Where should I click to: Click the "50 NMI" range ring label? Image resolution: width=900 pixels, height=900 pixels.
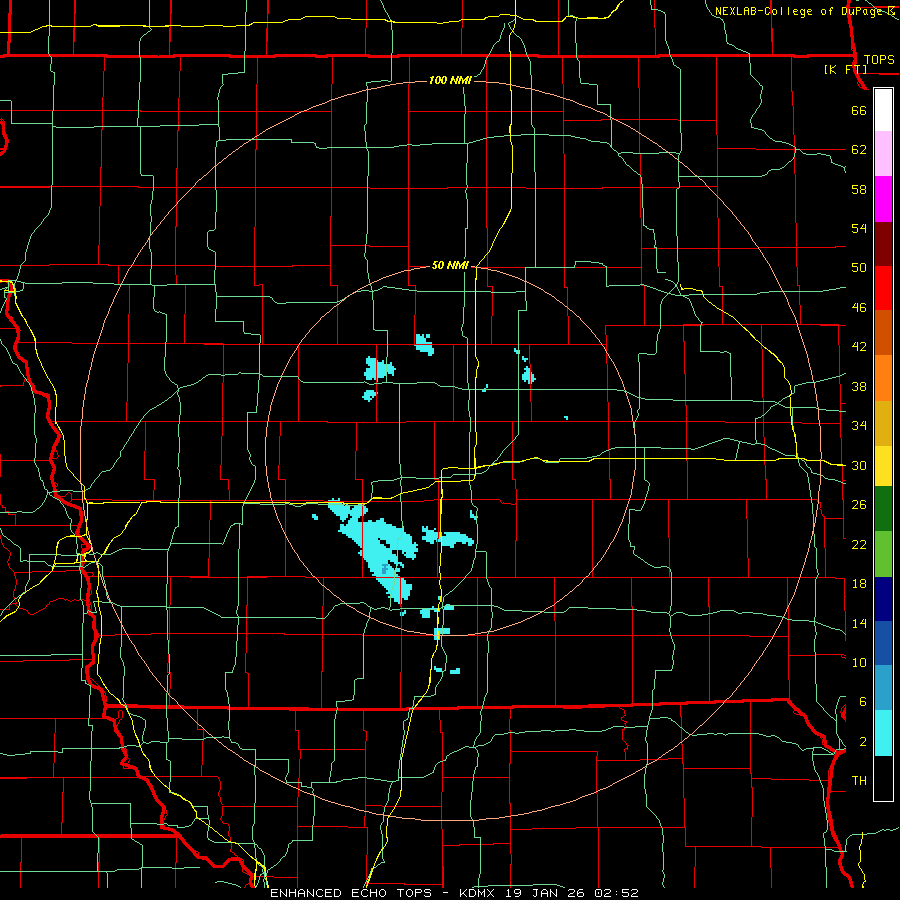(450, 265)
